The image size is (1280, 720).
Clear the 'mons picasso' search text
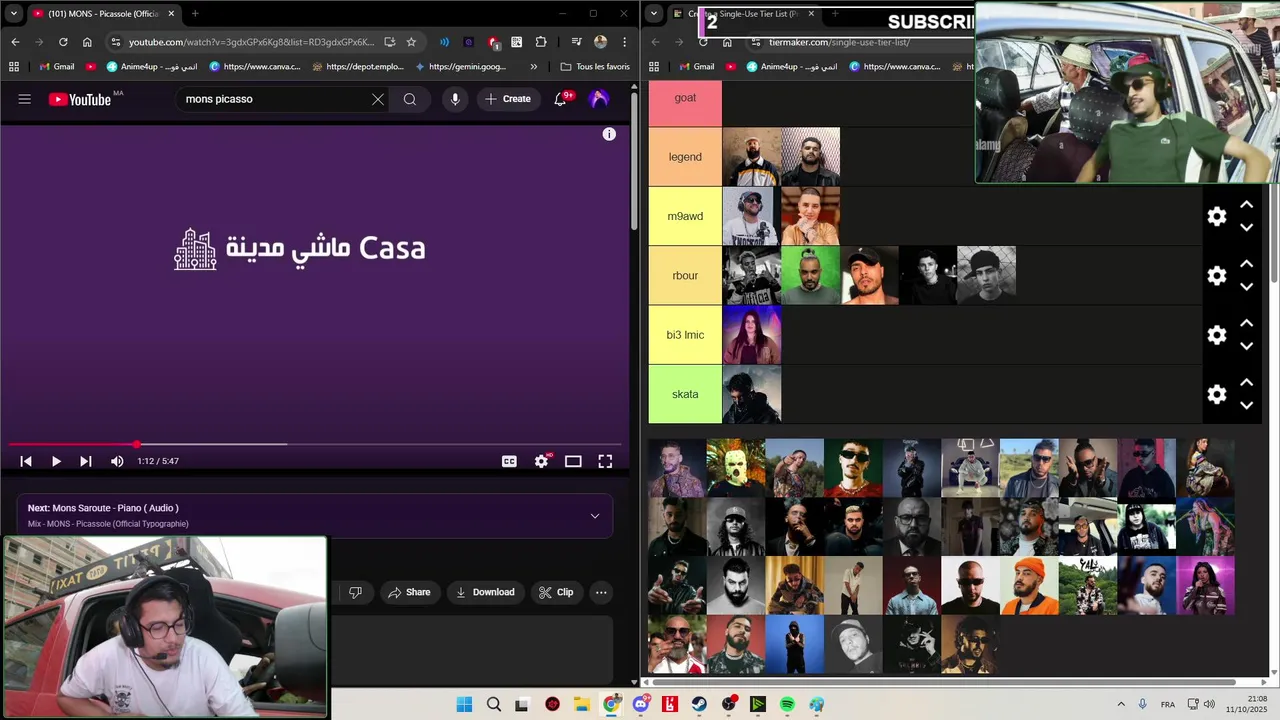[378, 99]
